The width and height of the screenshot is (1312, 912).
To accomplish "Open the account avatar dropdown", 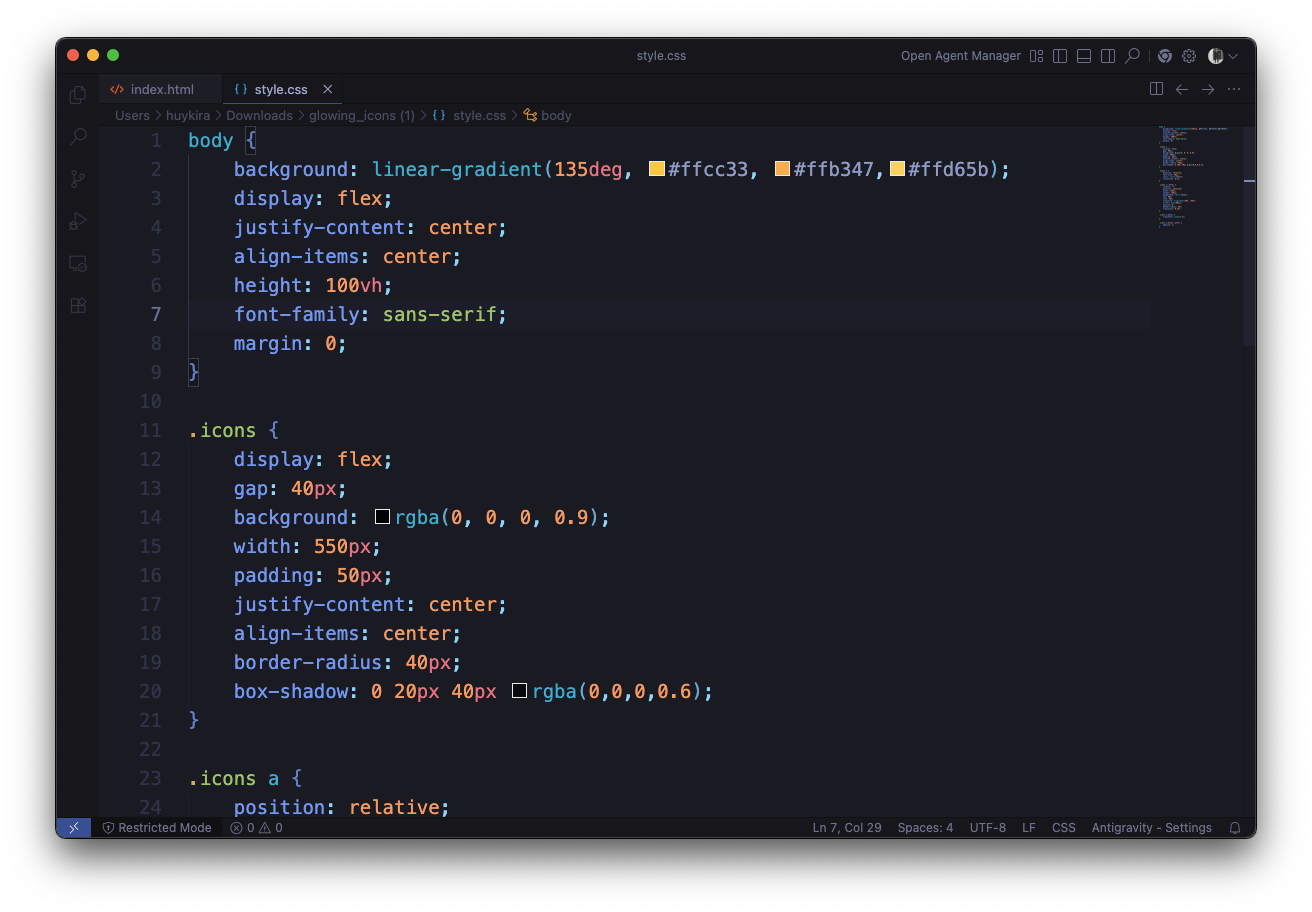I will (x=1222, y=56).
